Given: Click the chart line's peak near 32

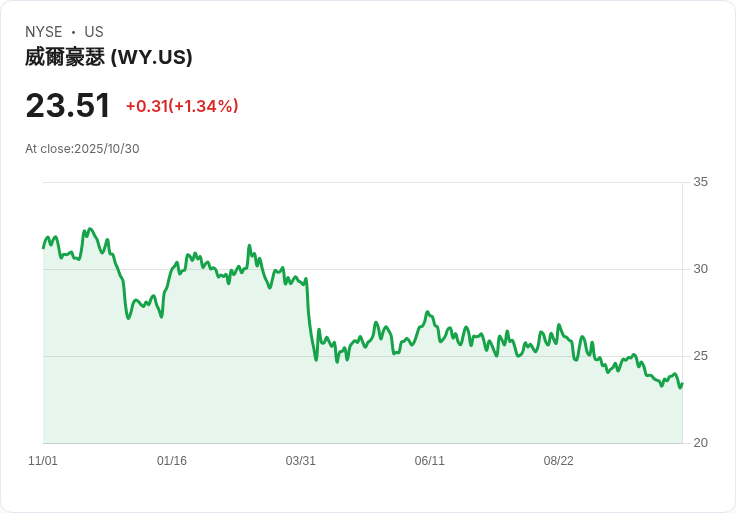Looking at the screenshot, I should pyautogui.click(x=90, y=229).
